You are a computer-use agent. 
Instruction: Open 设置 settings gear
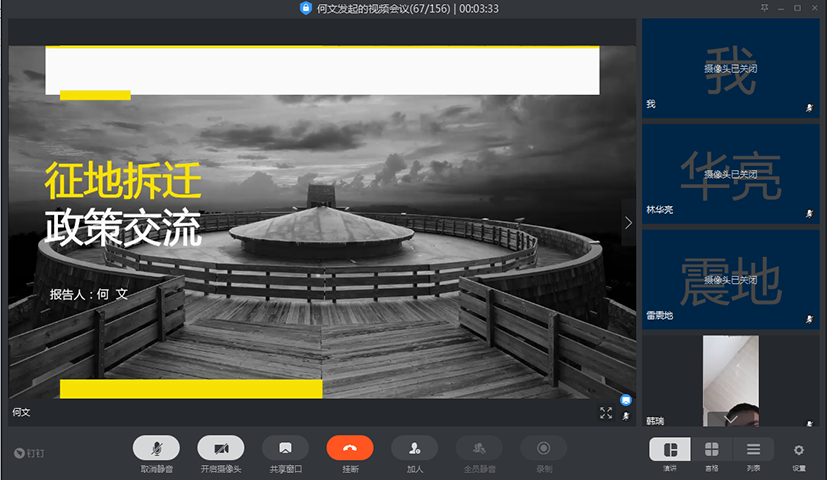(798, 450)
